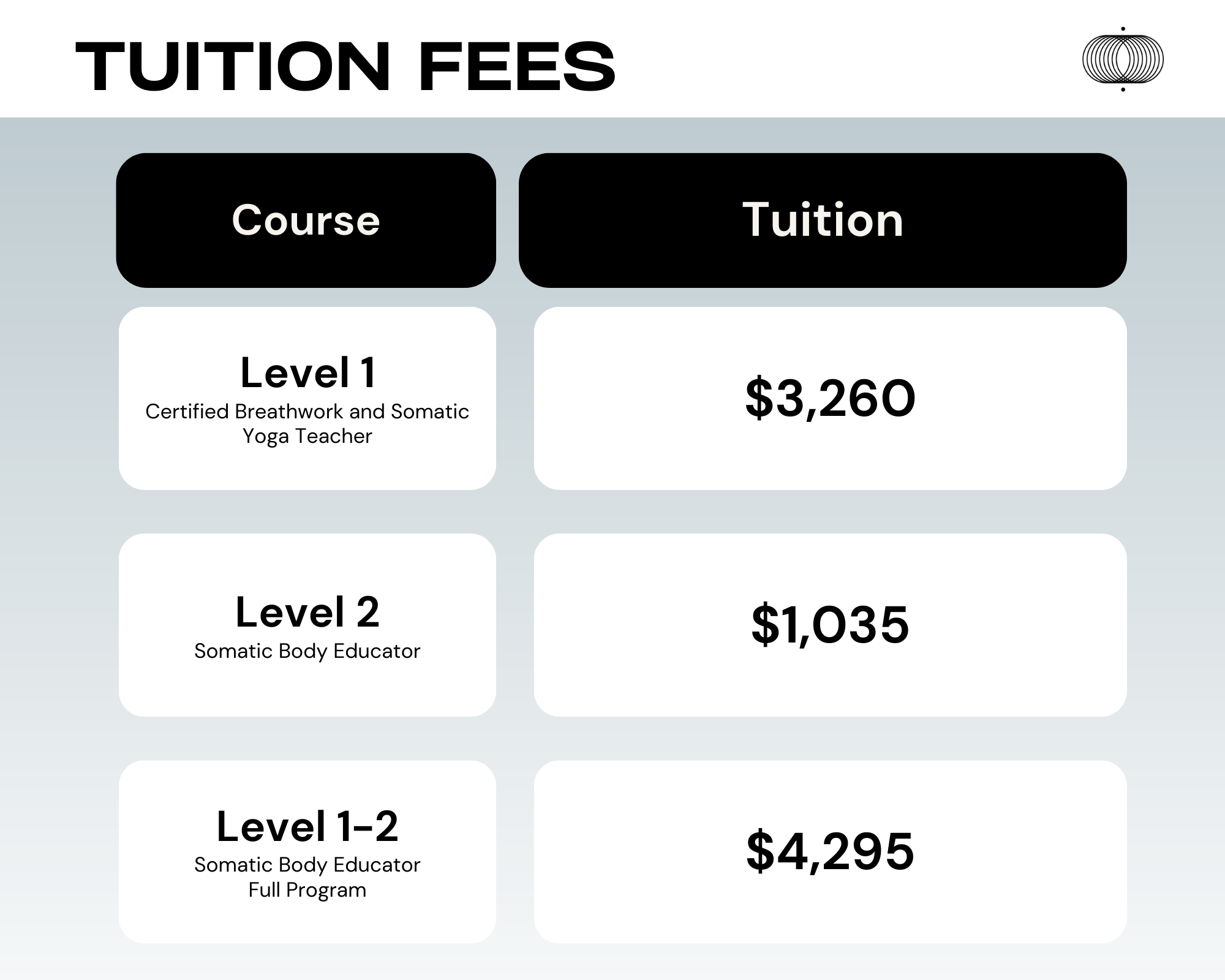Click the Course column header
The image size is (1225, 980).
click(x=306, y=220)
